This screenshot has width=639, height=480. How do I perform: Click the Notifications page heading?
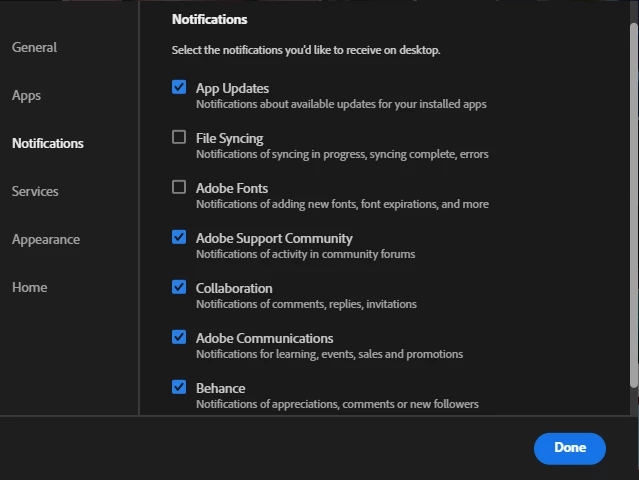[x=209, y=20]
